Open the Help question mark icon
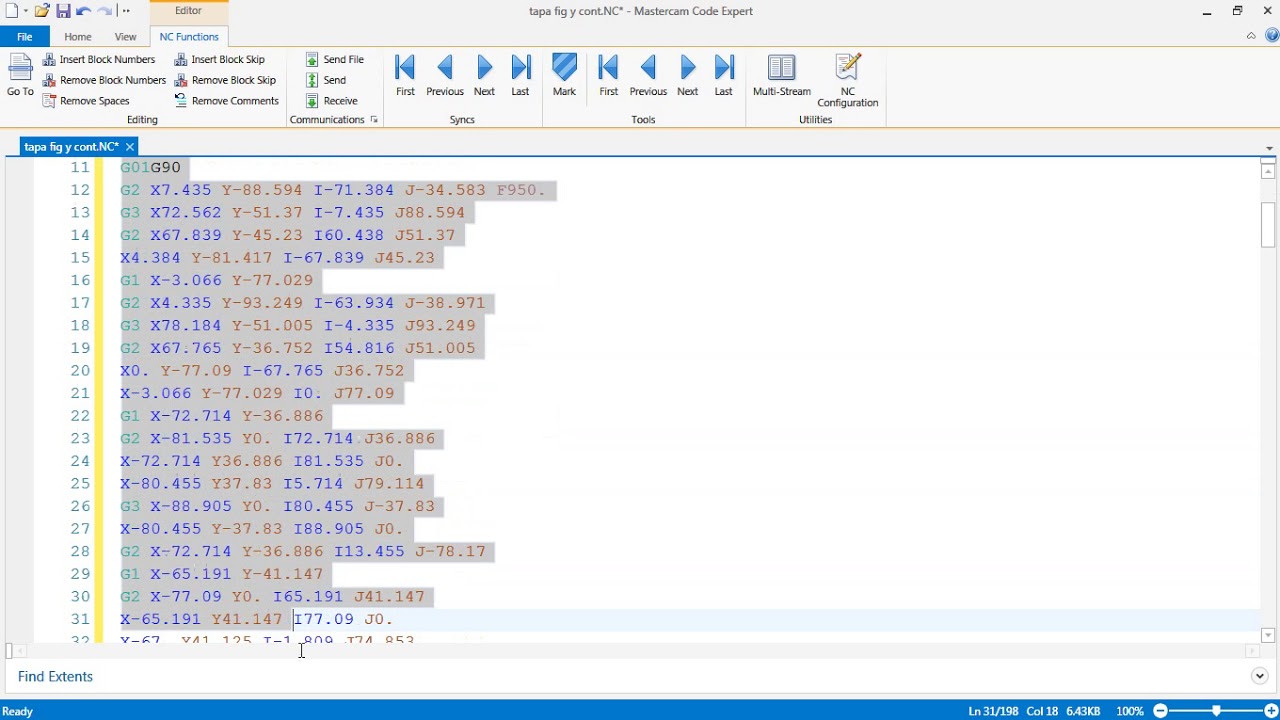This screenshot has height=720, width=1280. tap(1272, 36)
